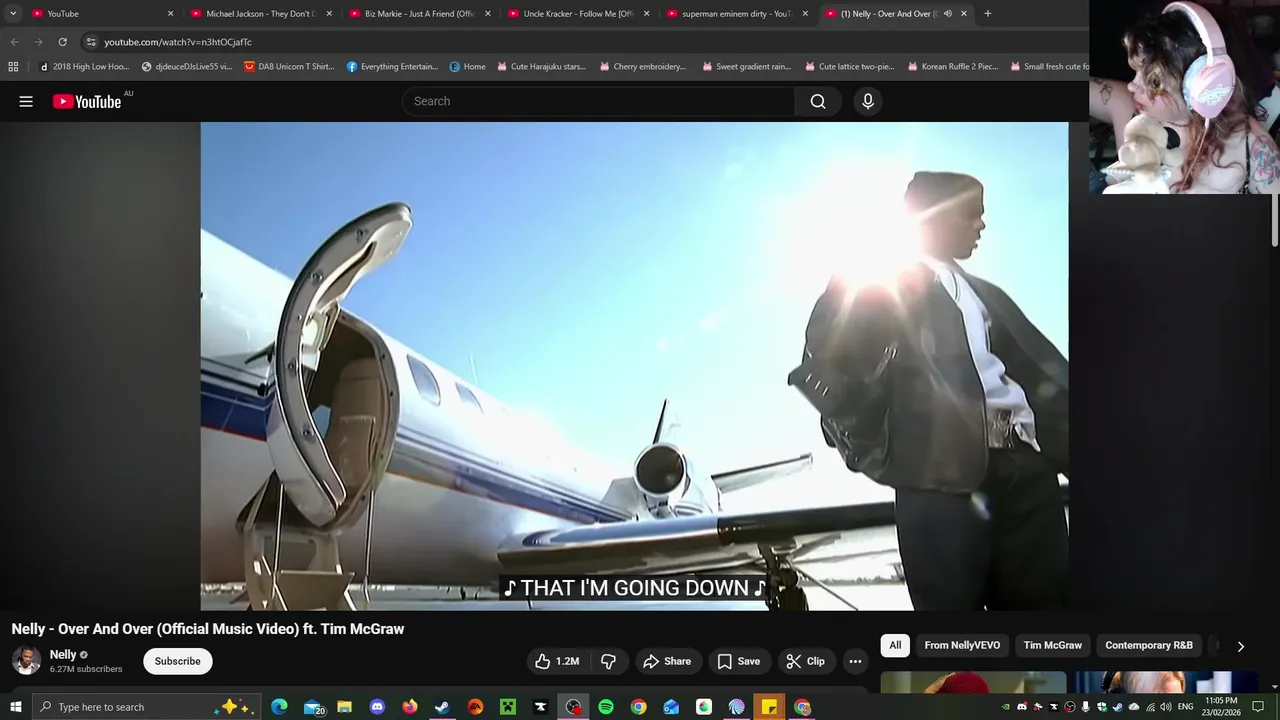Open Cute Harajuku stars bookmark

click(541, 67)
